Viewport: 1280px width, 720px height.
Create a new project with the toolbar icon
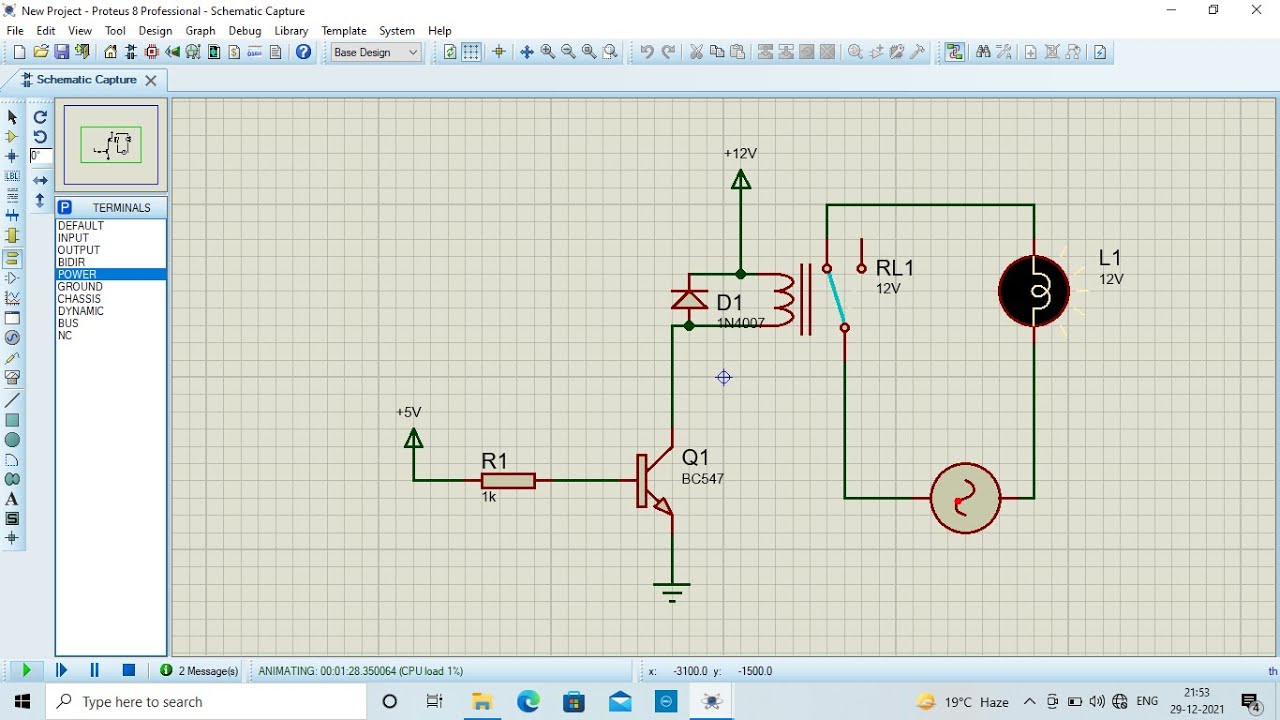coord(19,52)
